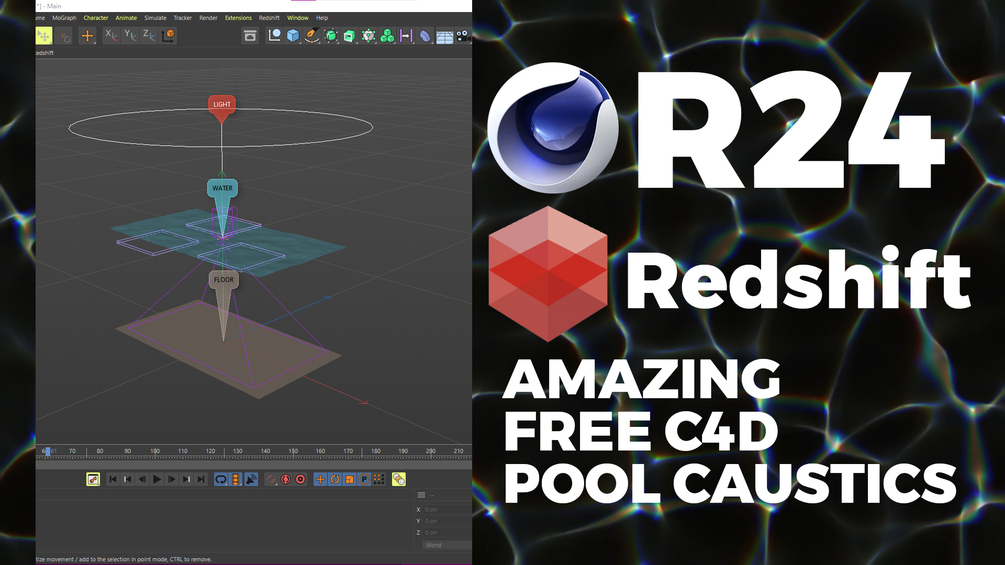Toggle world/object coordinate system

[168, 35]
